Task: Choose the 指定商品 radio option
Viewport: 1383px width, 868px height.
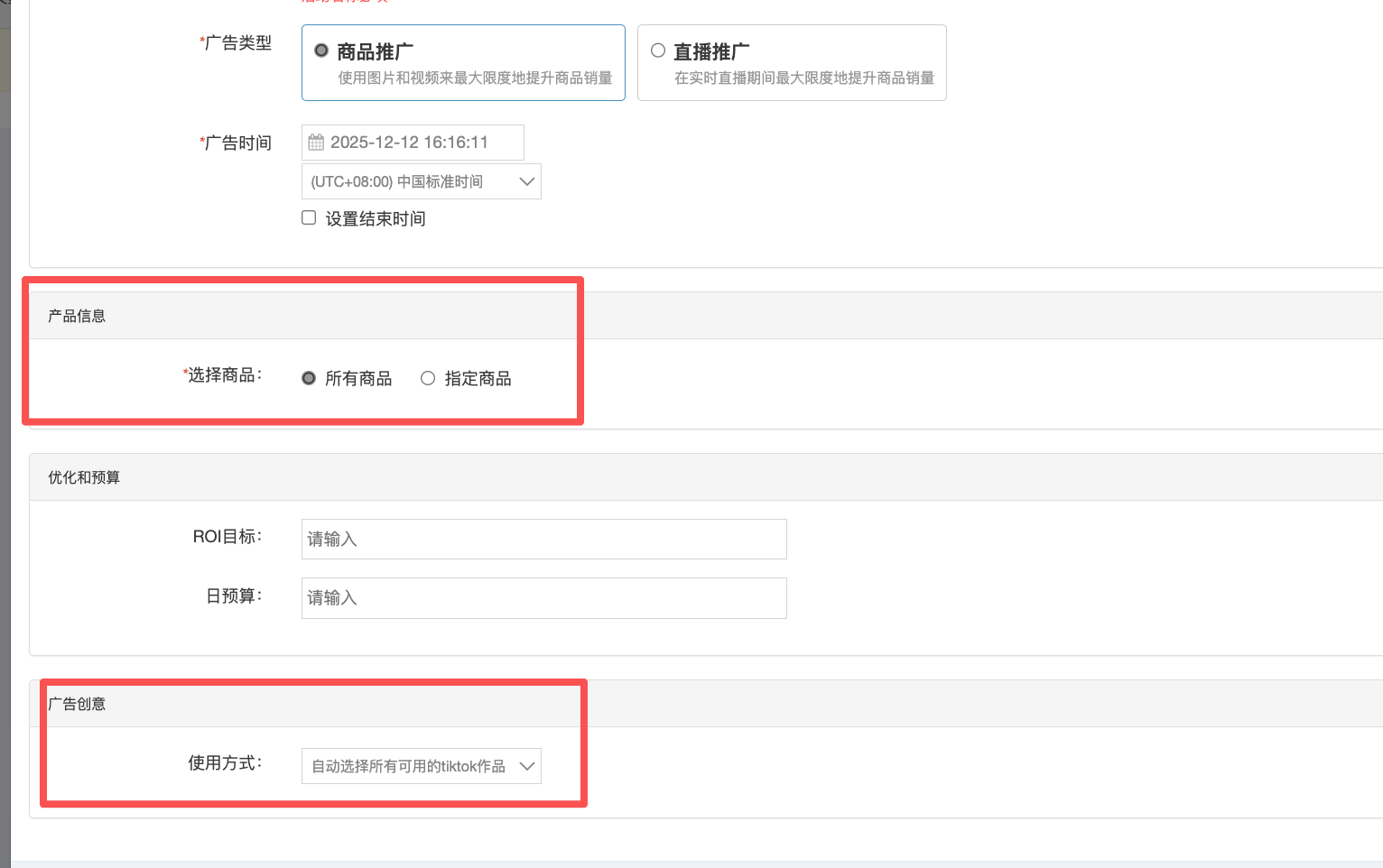Action: point(428,378)
